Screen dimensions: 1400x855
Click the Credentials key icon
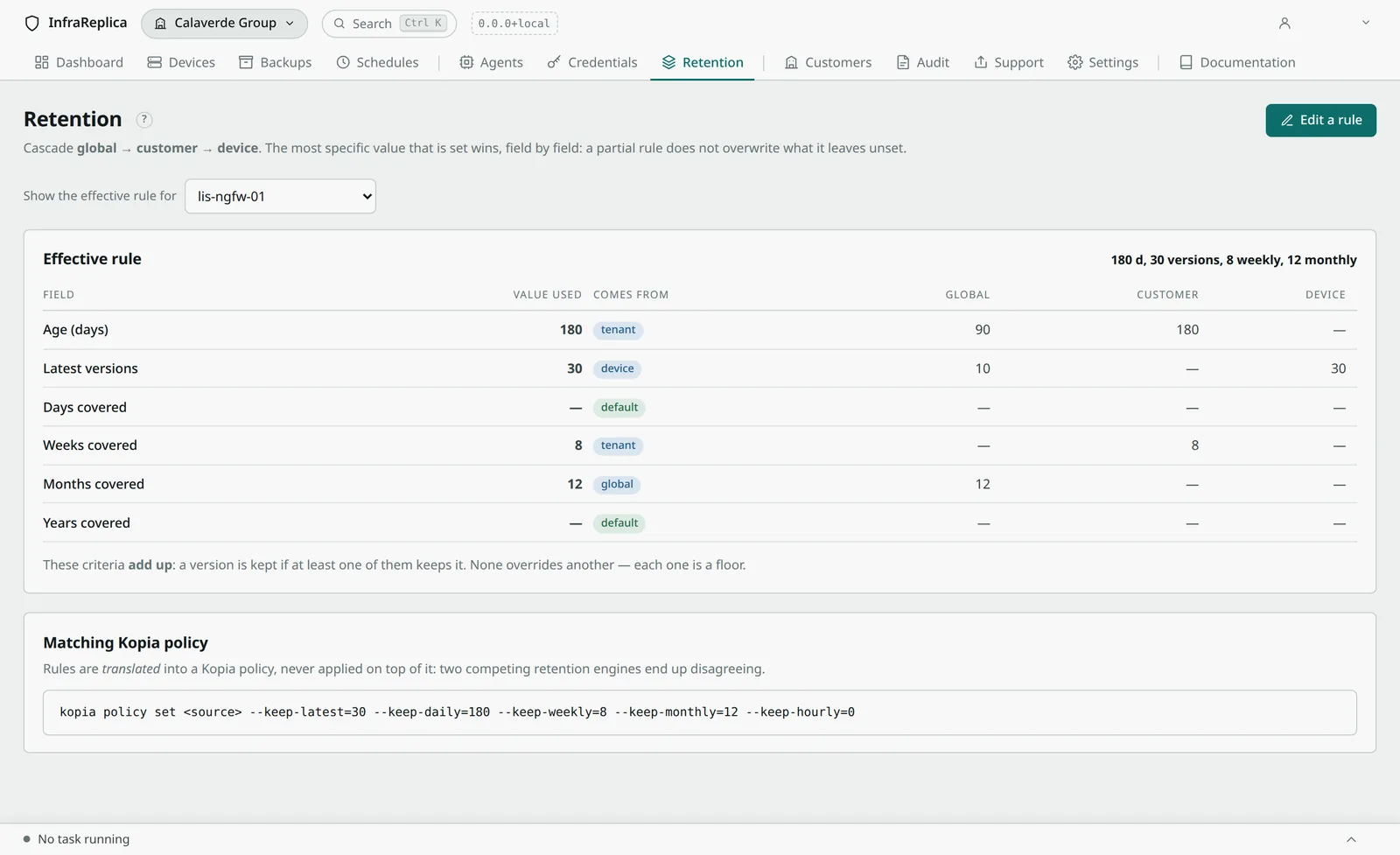[x=554, y=62]
